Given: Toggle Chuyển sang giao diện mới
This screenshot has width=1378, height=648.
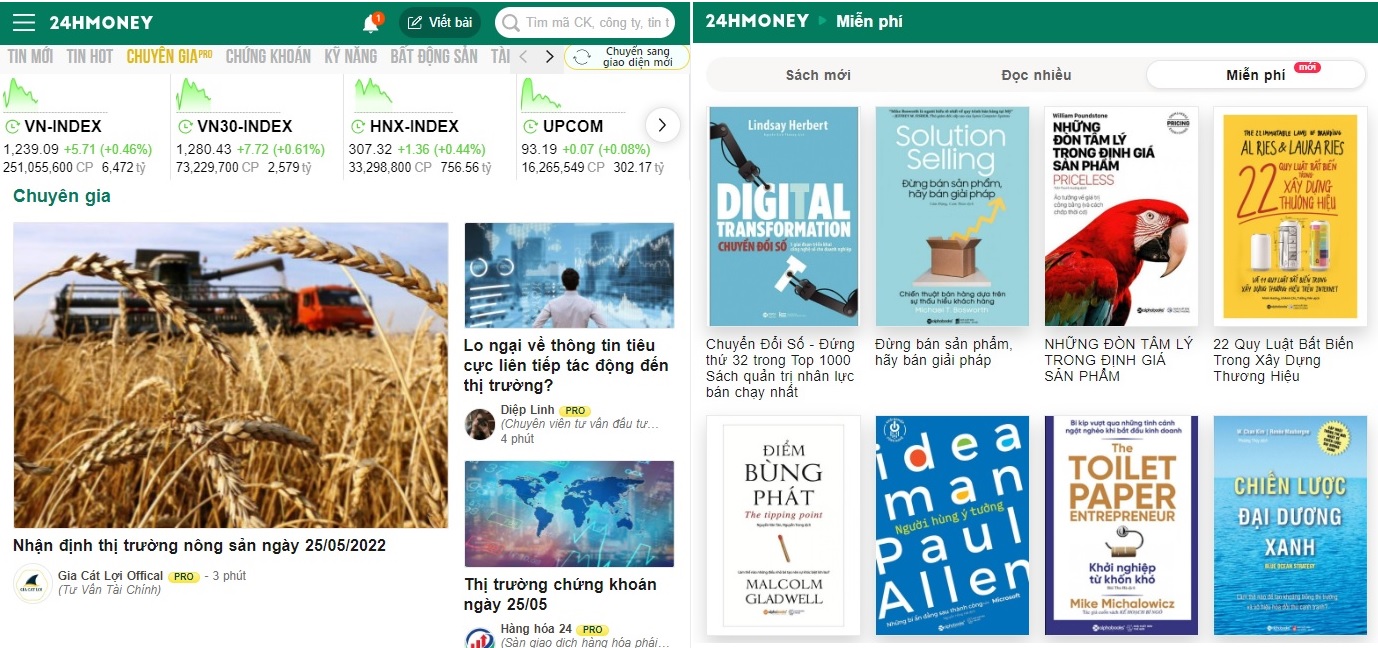Looking at the screenshot, I should coord(627,57).
